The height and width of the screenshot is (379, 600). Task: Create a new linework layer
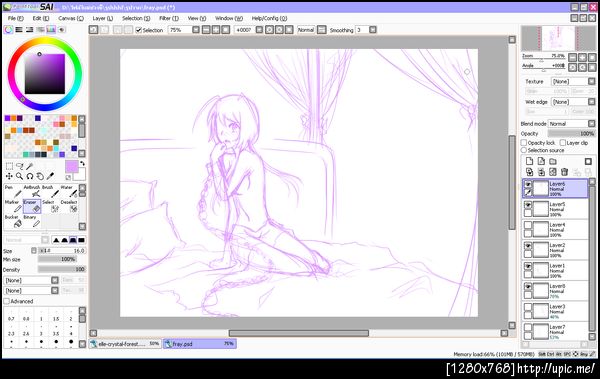pyautogui.click(x=541, y=161)
